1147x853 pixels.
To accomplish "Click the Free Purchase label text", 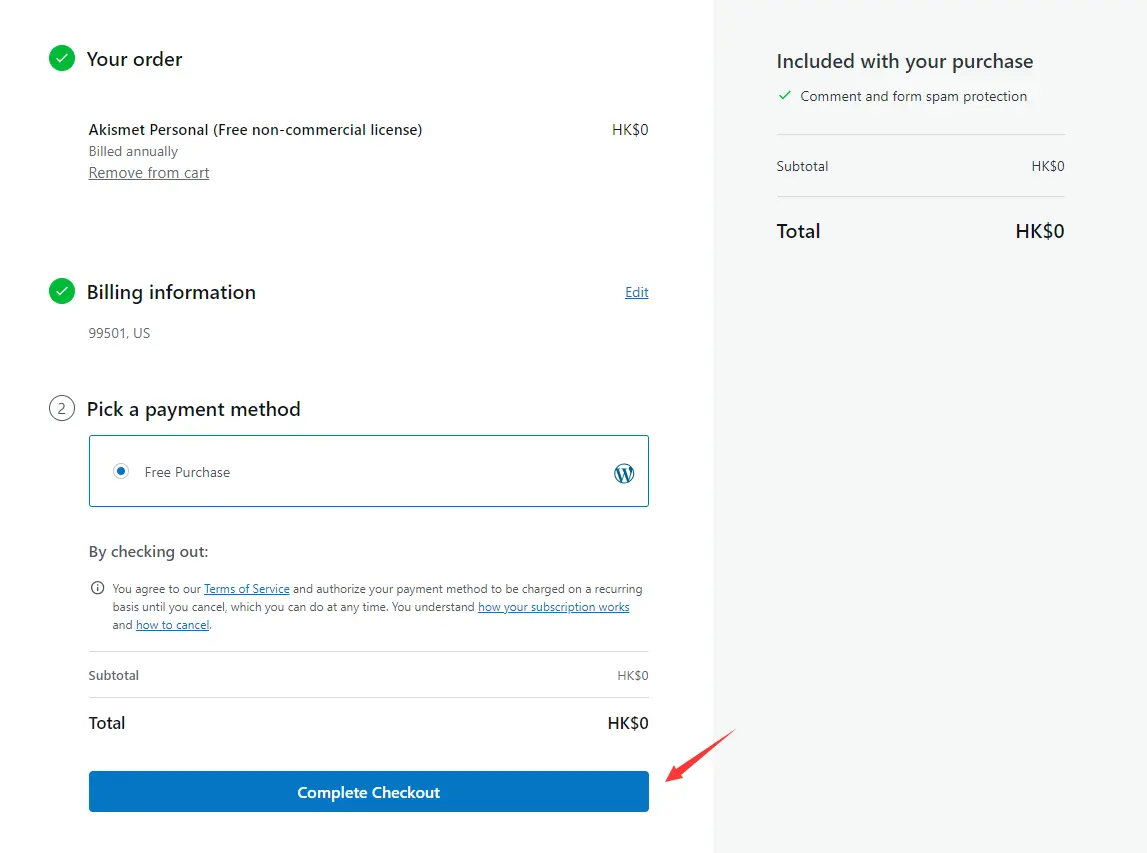I will (x=187, y=473).
